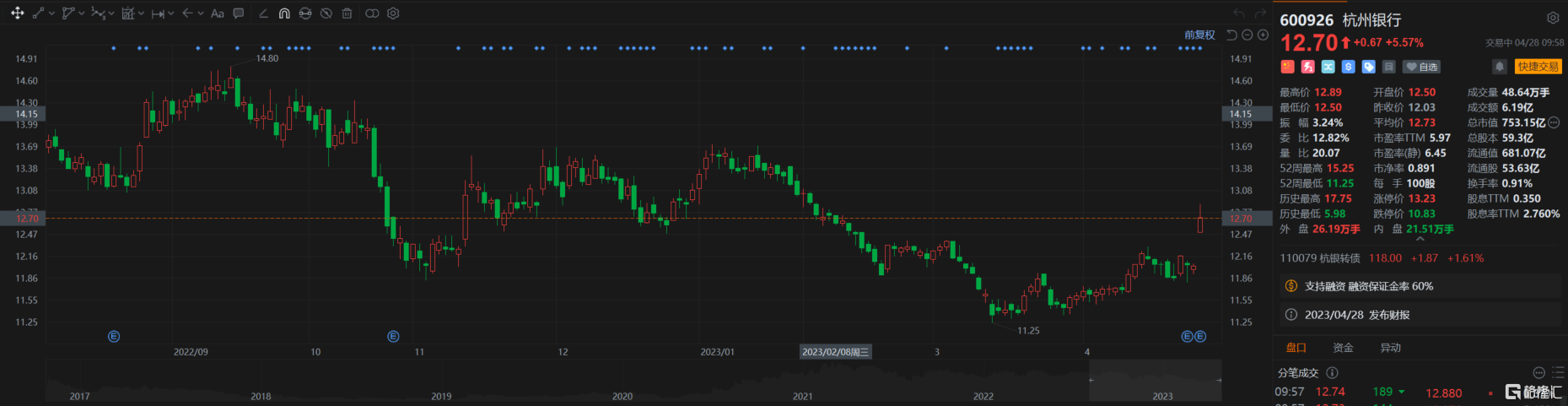This screenshot has width=1568, height=406.
Task: Delete drawings with the trash icon
Action: pyautogui.click(x=347, y=14)
